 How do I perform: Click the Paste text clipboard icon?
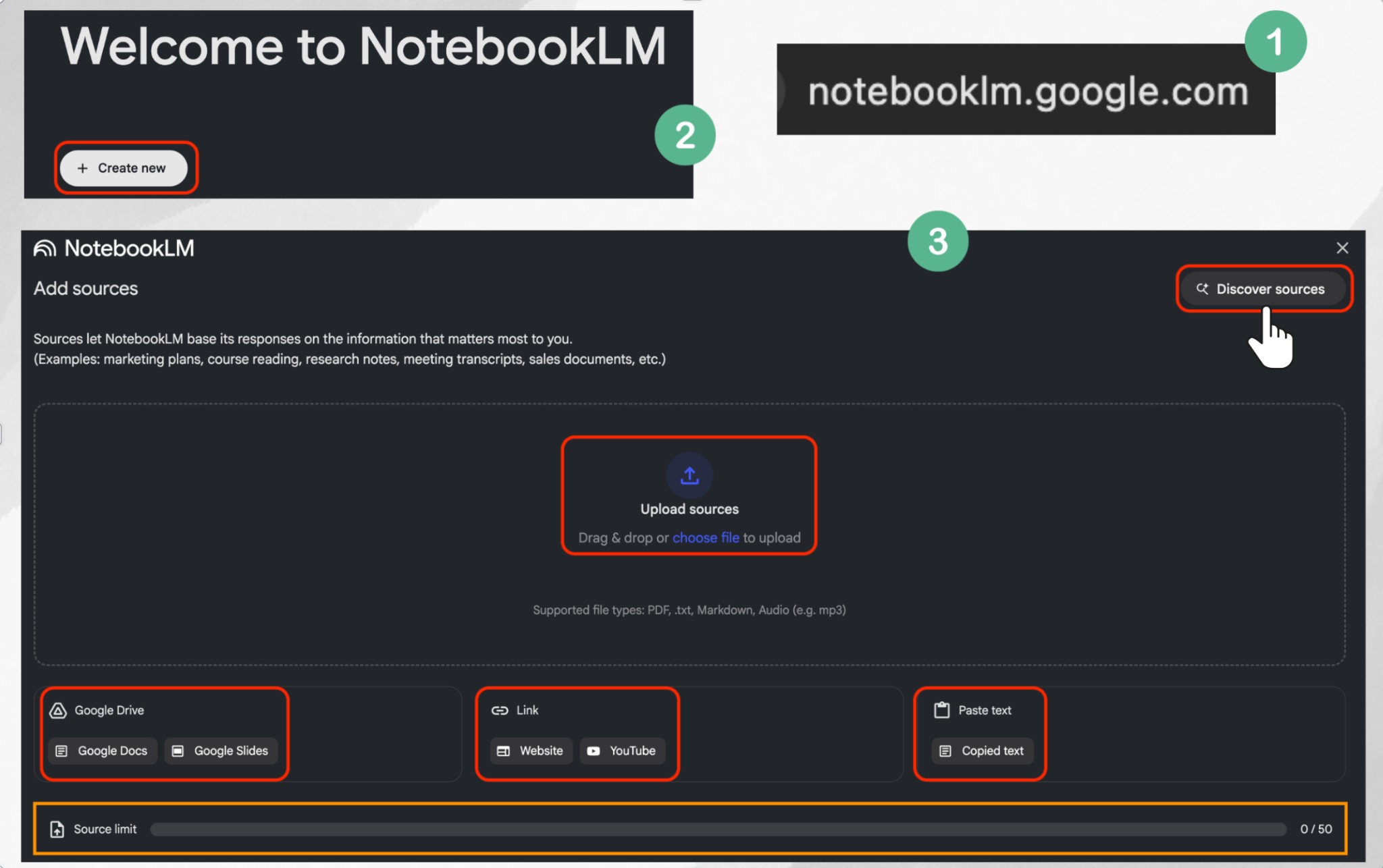pyautogui.click(x=941, y=710)
